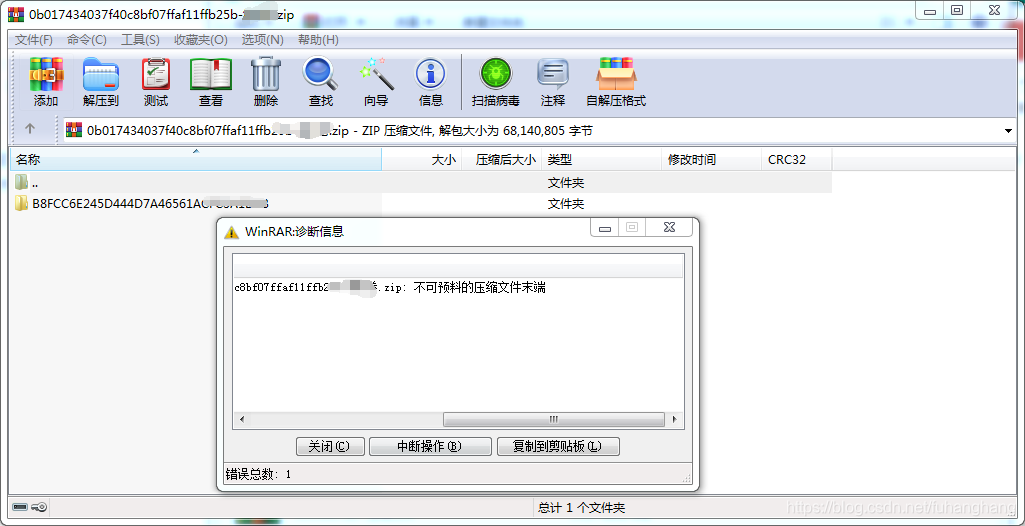Show archive 信息 (Info) icon

[431, 82]
